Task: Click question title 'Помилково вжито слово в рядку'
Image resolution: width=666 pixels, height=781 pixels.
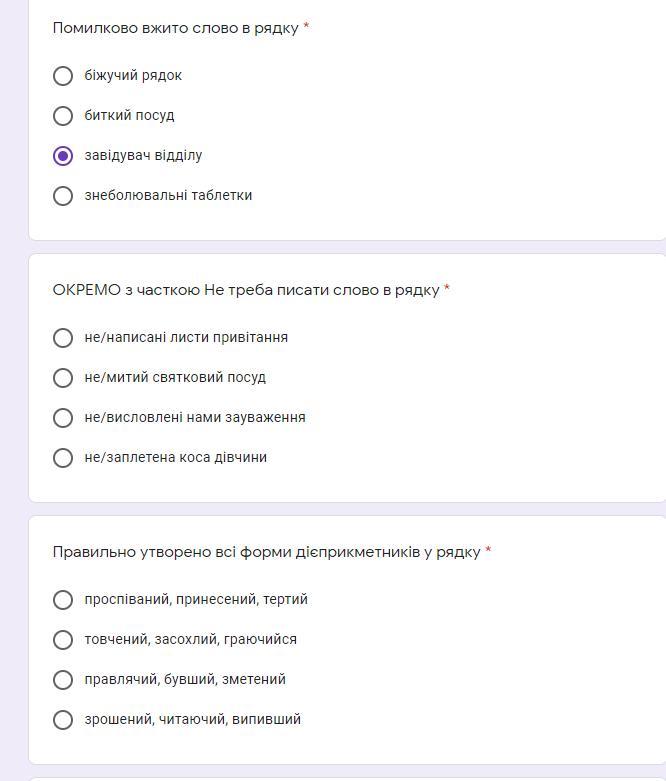Action: (x=175, y=28)
